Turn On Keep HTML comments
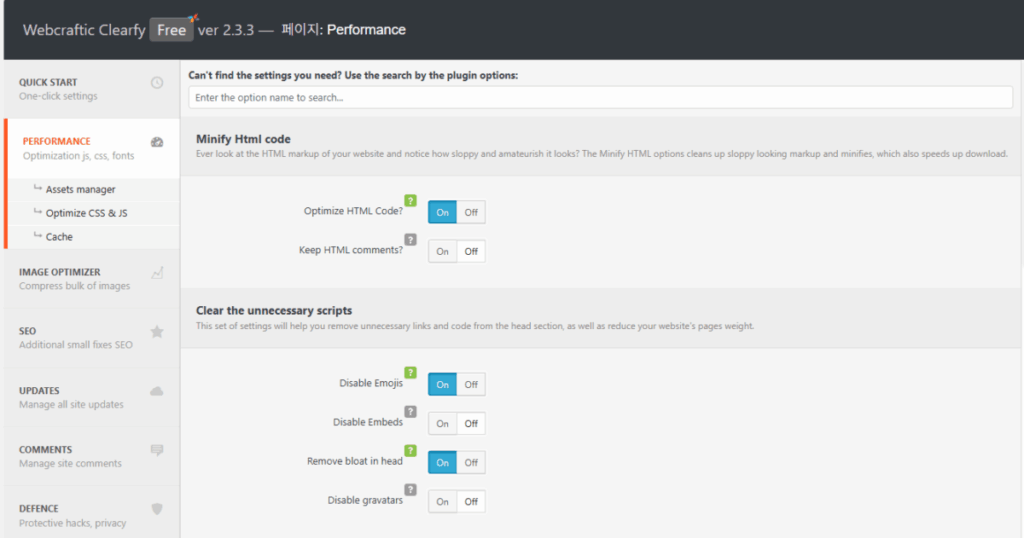This screenshot has width=1024, height=538. (442, 251)
